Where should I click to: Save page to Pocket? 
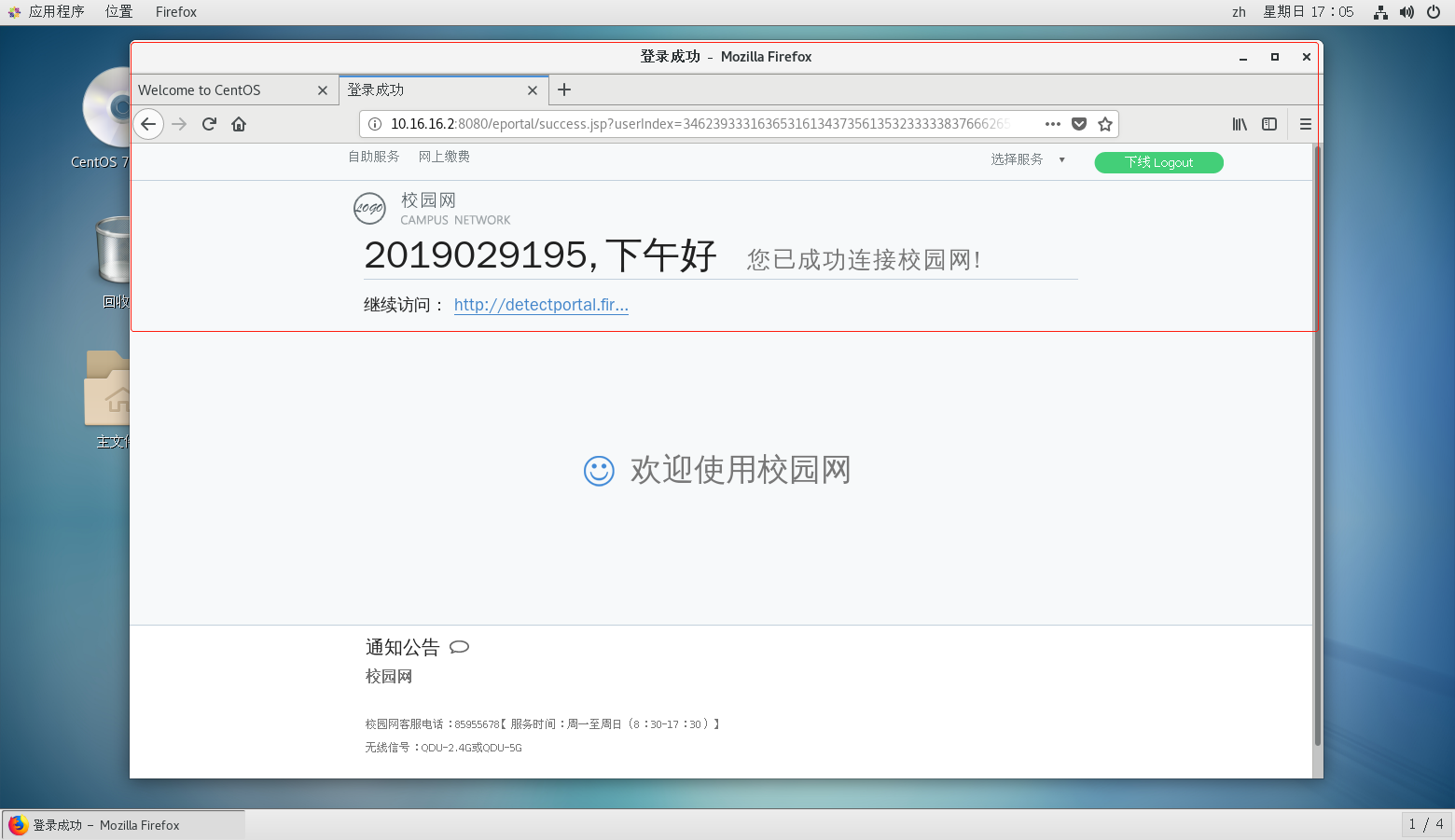(x=1079, y=124)
